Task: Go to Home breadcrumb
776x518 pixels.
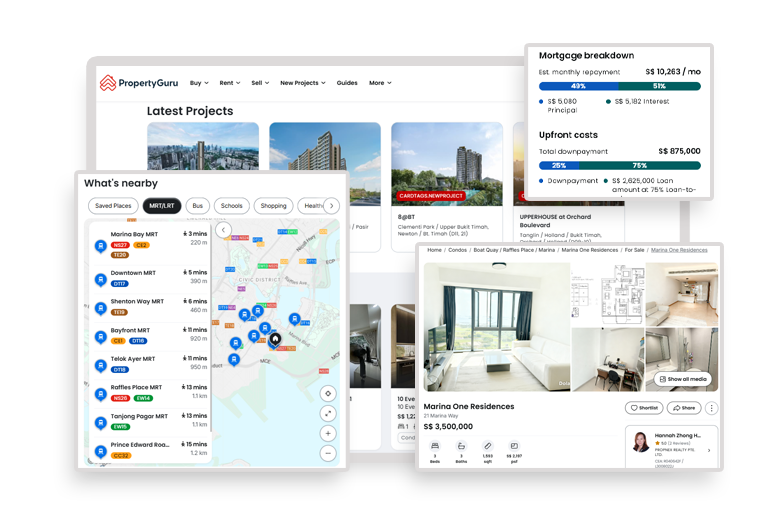Action: pos(434,250)
